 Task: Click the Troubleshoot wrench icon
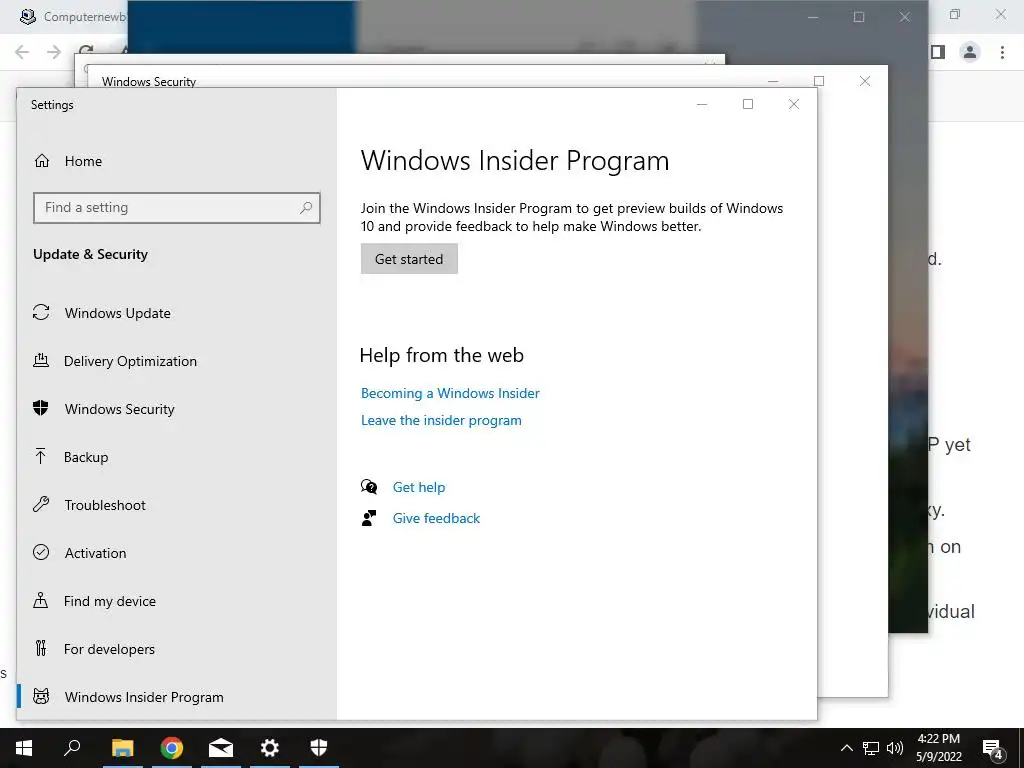tap(41, 504)
